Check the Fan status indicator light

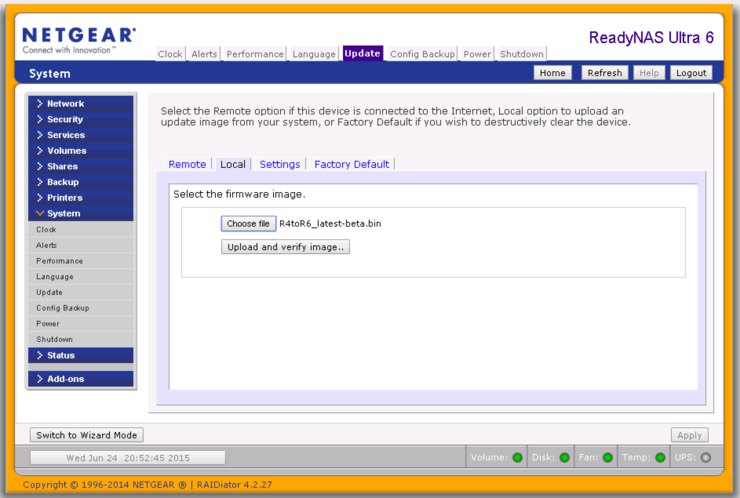pos(608,457)
